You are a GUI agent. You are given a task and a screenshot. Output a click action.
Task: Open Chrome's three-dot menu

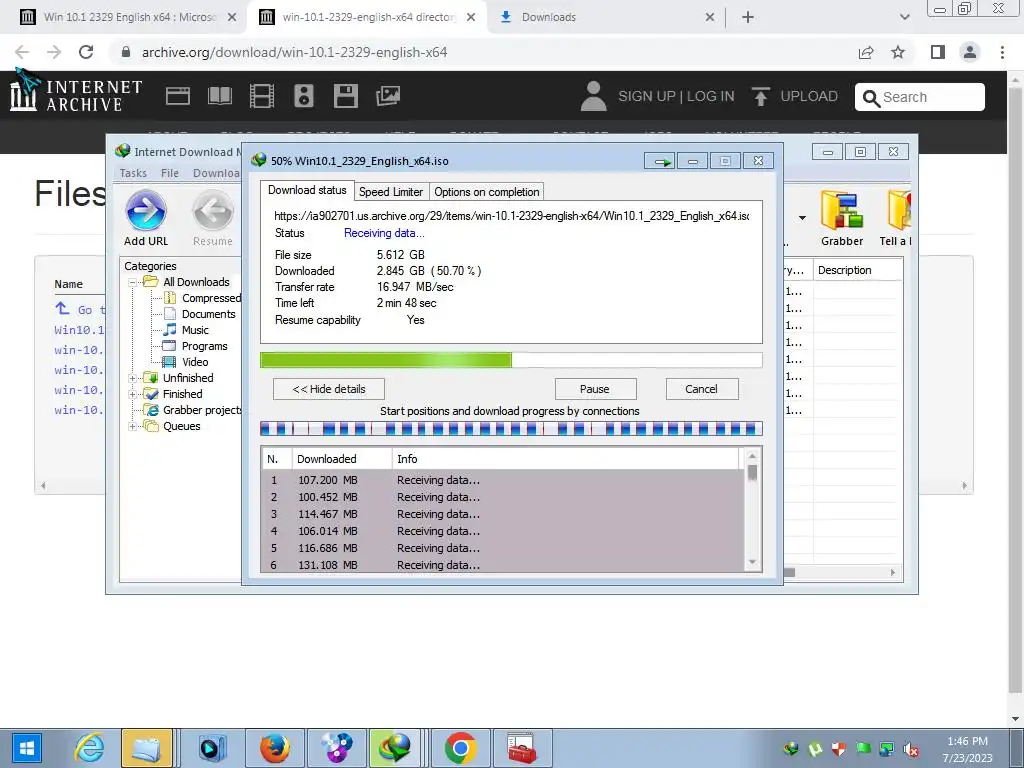pos(1002,52)
